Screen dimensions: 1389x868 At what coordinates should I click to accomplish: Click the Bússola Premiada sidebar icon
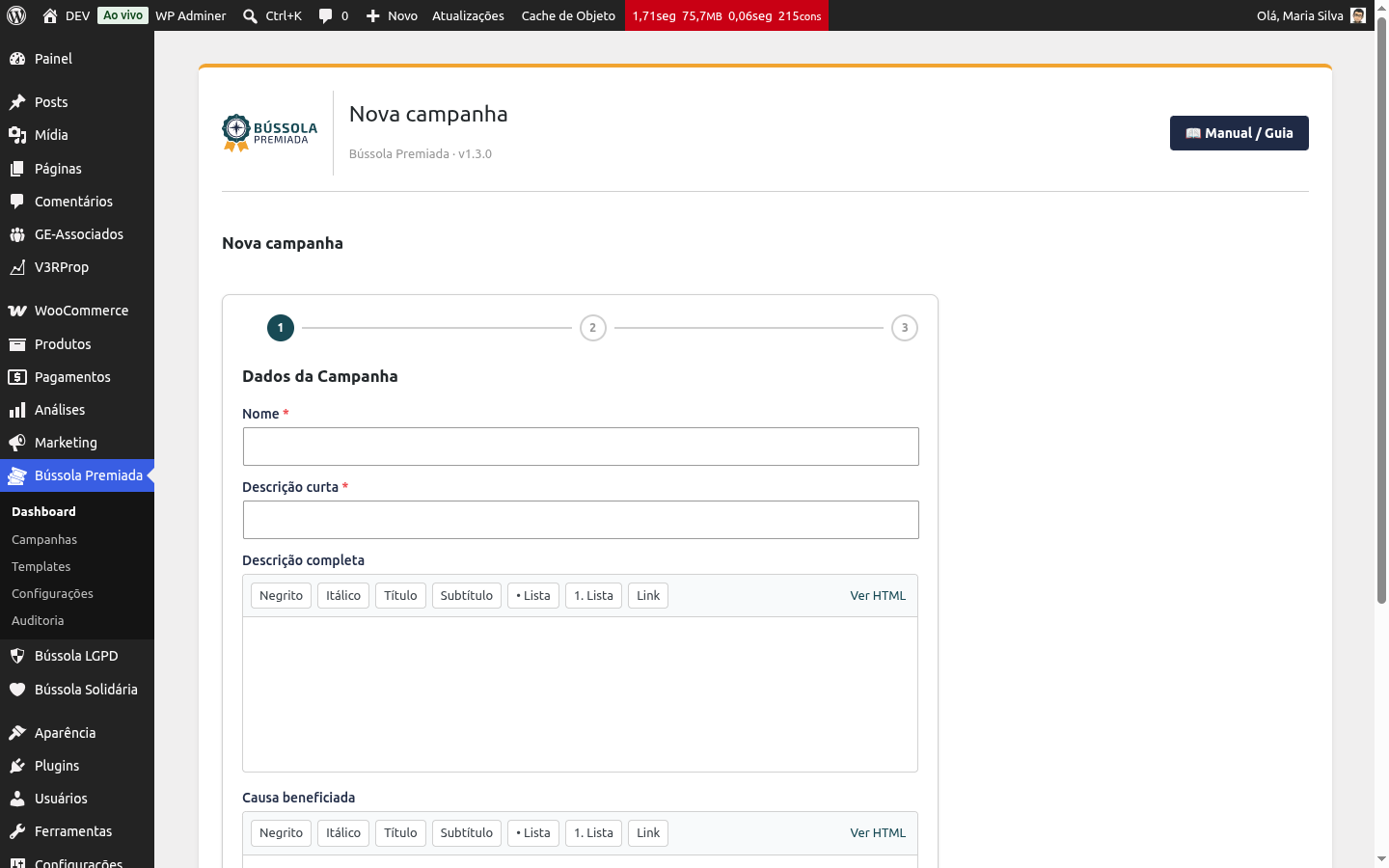coord(17,475)
